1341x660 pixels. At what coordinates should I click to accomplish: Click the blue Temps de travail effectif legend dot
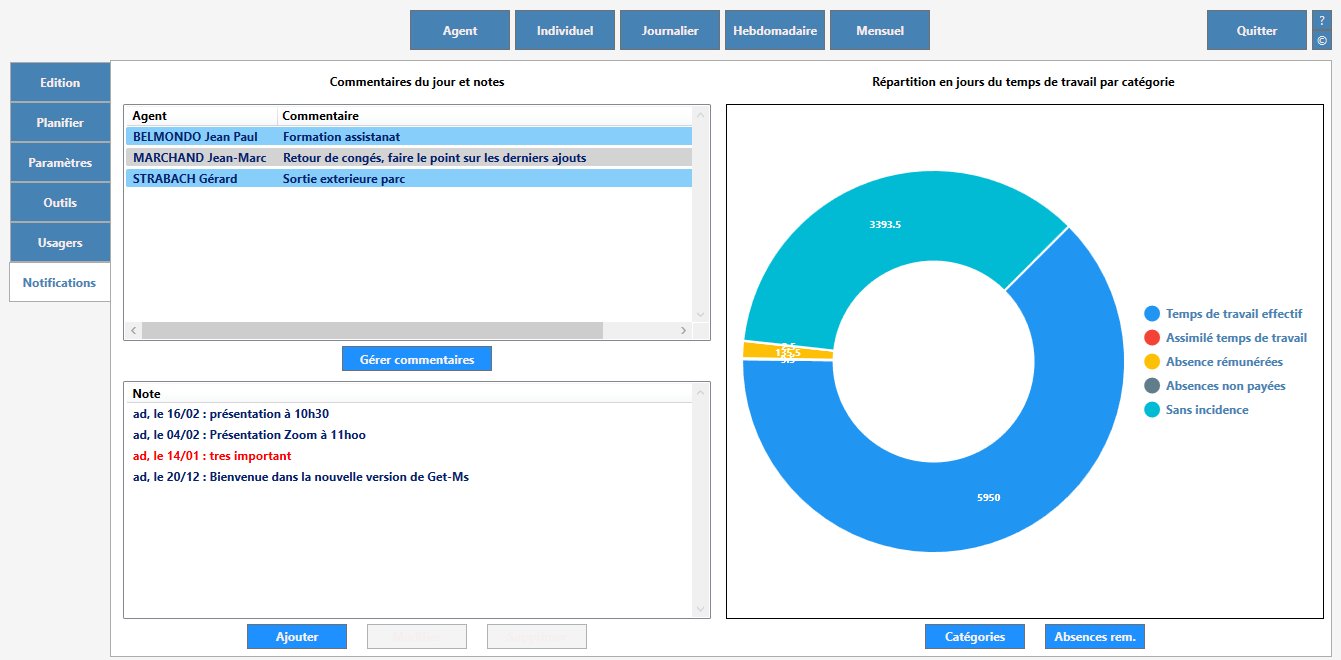pos(1152,314)
